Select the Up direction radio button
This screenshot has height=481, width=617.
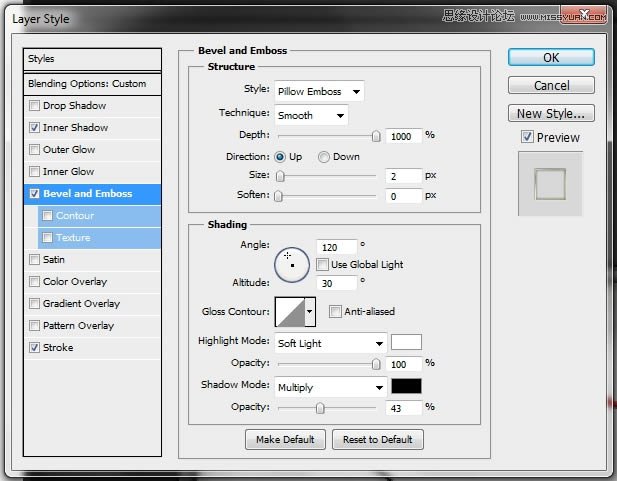(280, 157)
